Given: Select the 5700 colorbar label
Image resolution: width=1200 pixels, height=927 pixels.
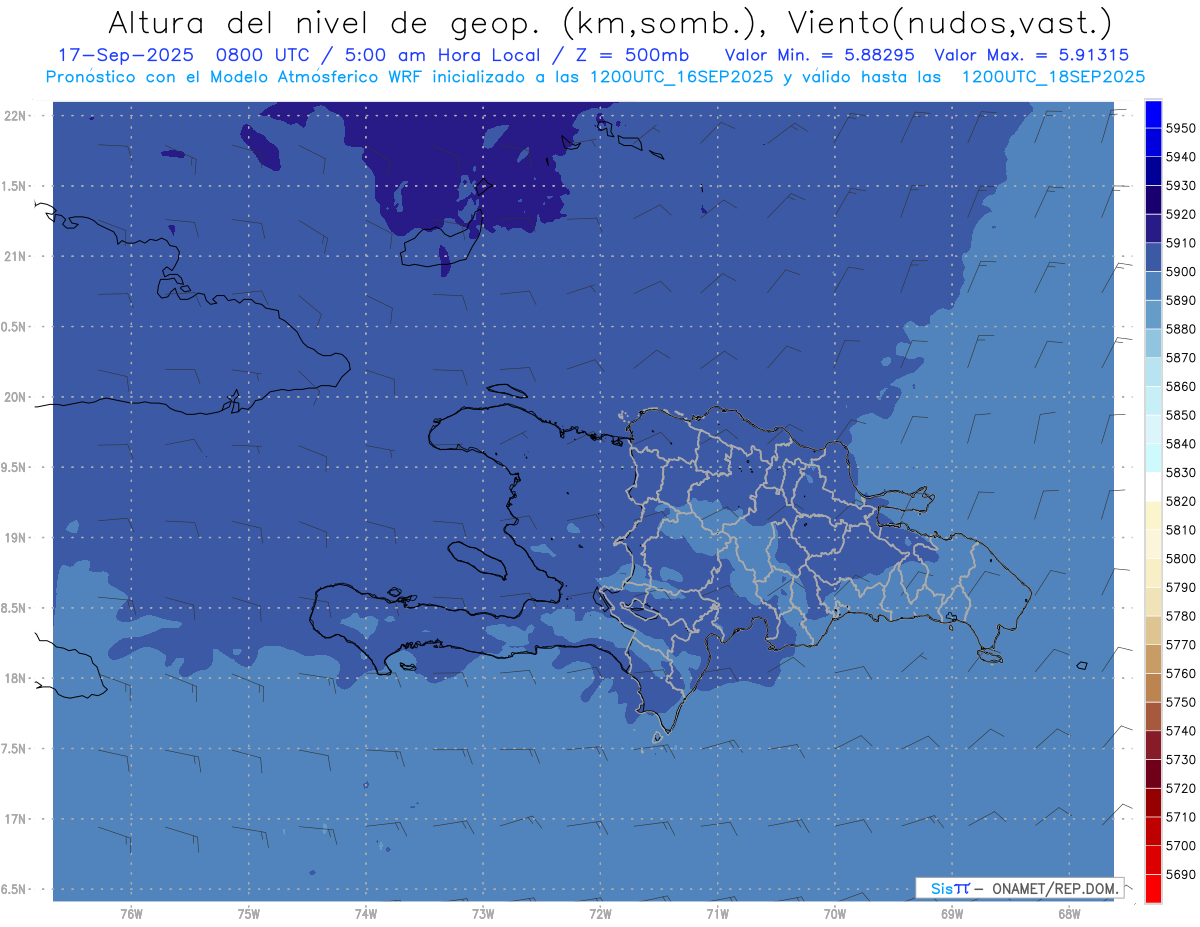Looking at the screenshot, I should pyautogui.click(x=1180, y=845).
